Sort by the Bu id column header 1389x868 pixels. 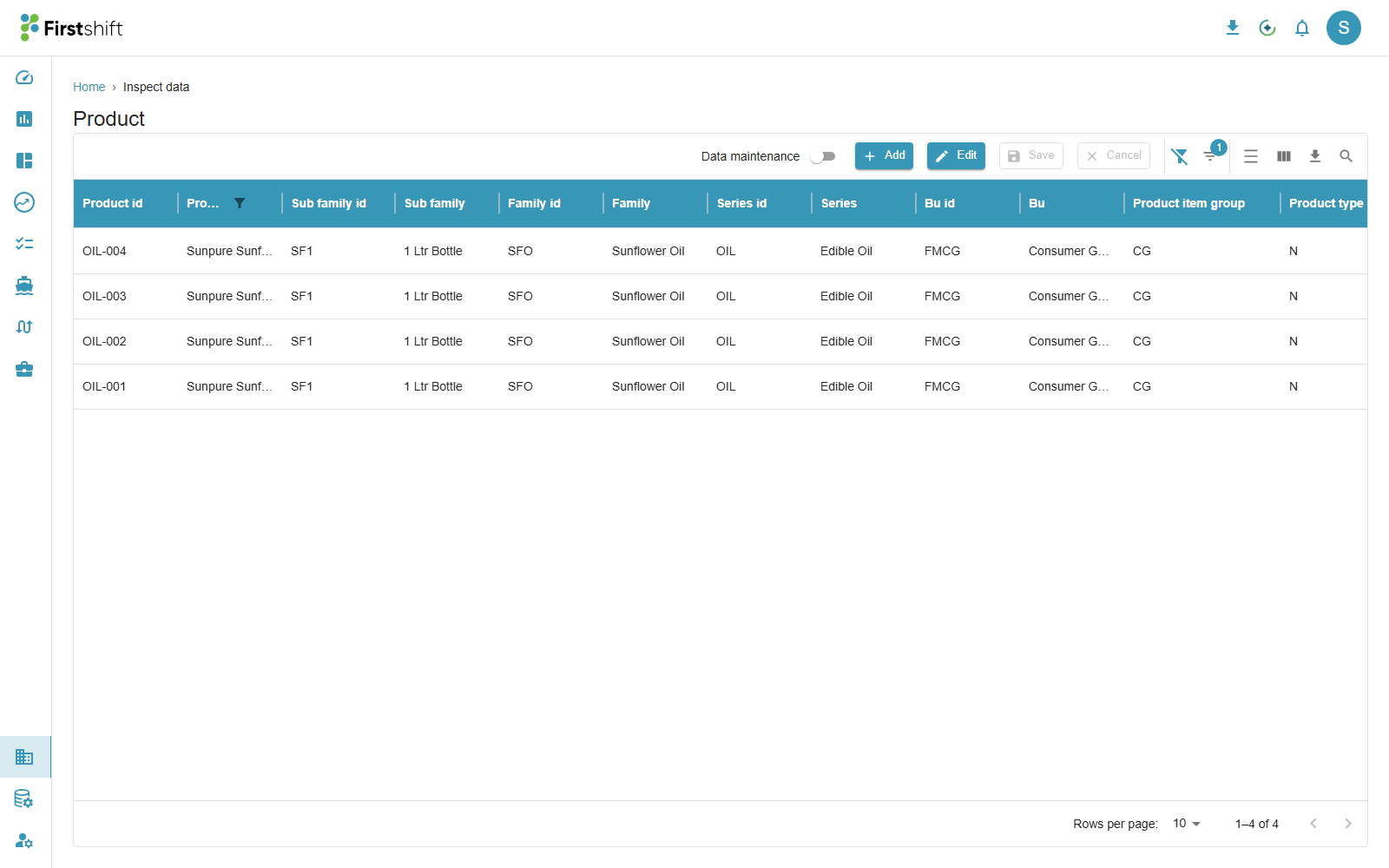(x=940, y=203)
